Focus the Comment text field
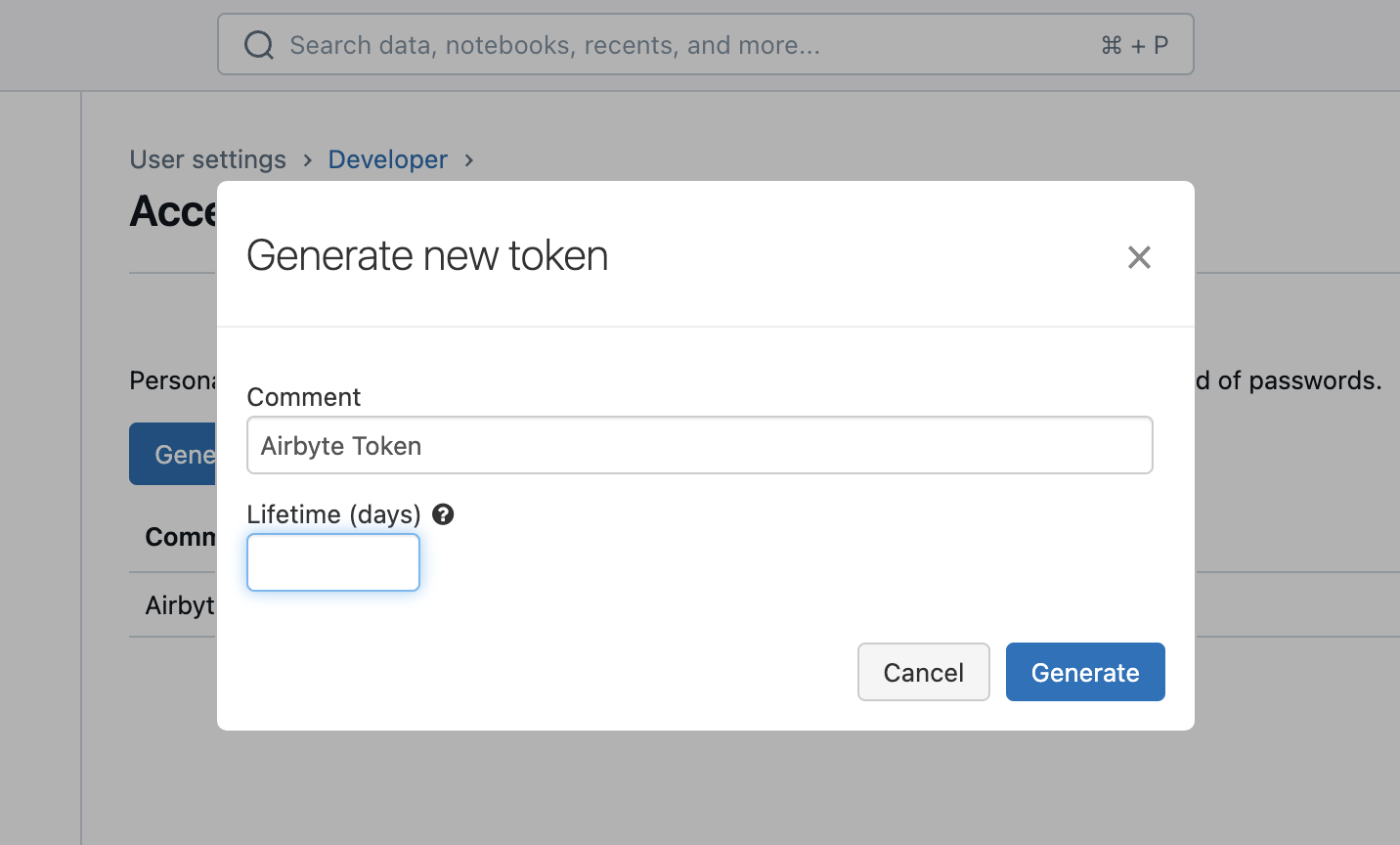This screenshot has width=1400, height=845. tap(699, 446)
